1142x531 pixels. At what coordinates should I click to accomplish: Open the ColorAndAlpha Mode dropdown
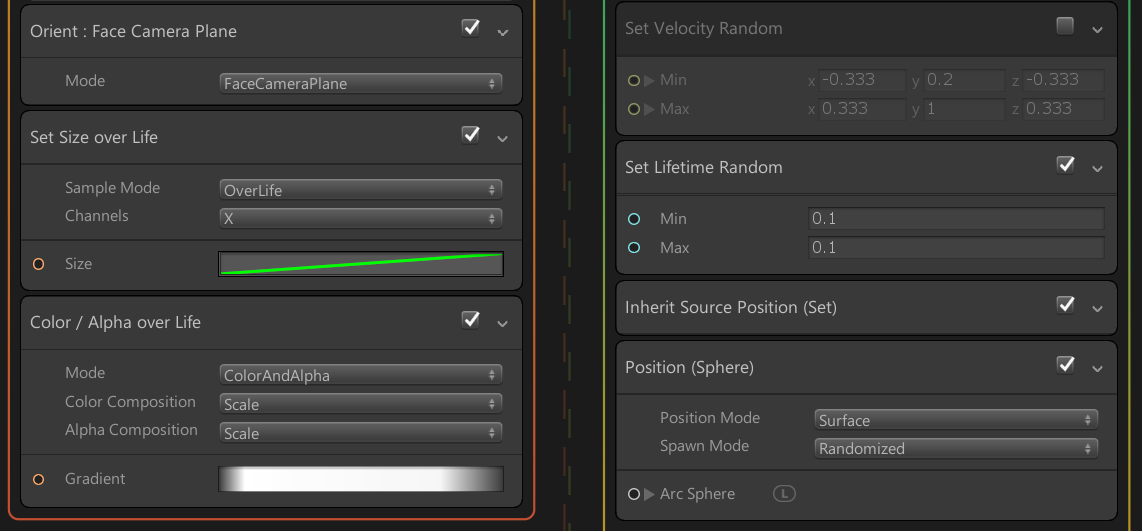361,375
